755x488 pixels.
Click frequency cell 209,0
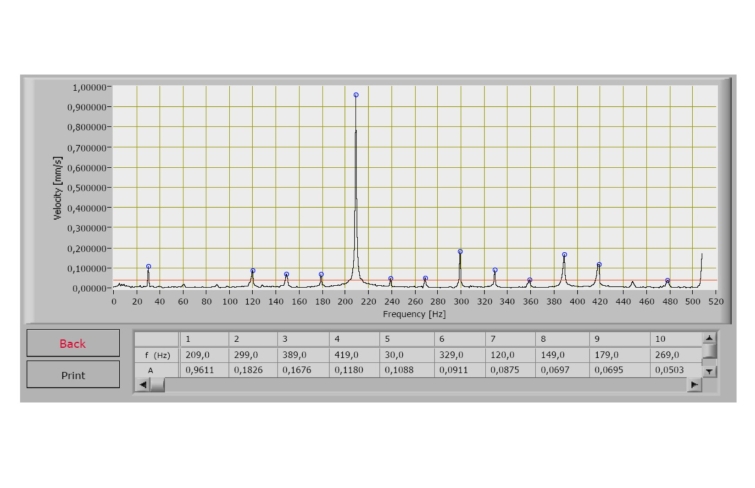click(x=204, y=355)
